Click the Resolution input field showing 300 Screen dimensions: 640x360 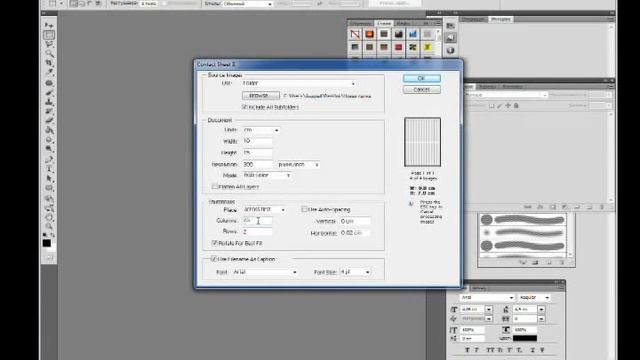pyautogui.click(x=257, y=164)
